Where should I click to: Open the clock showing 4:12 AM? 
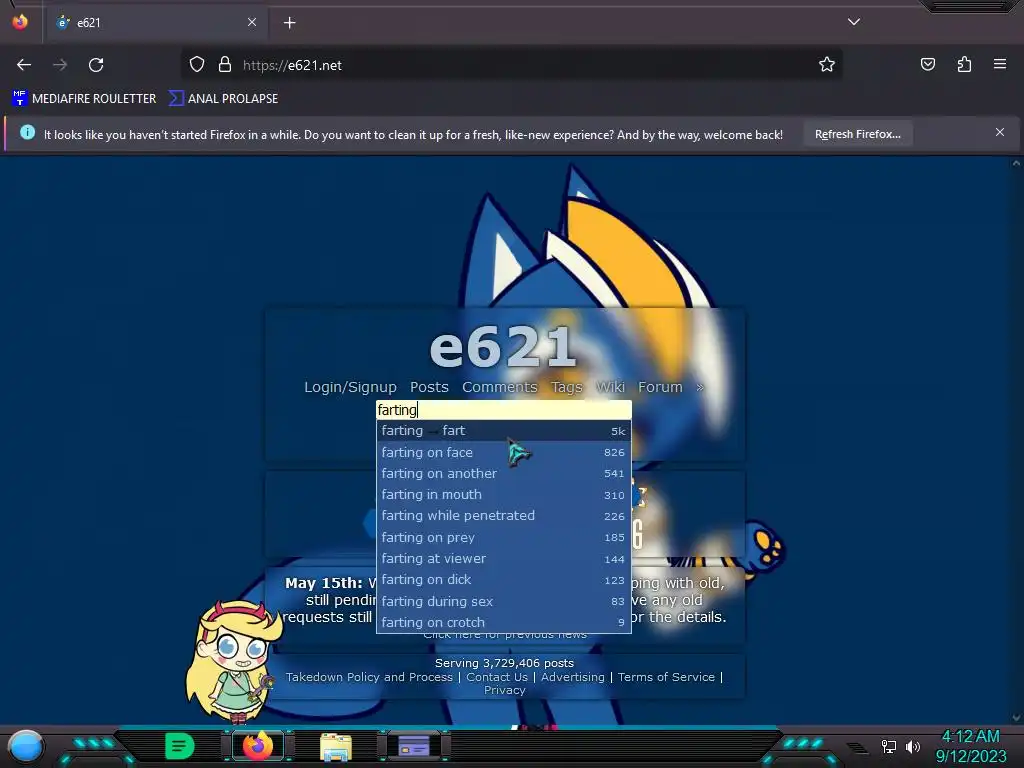point(971,746)
